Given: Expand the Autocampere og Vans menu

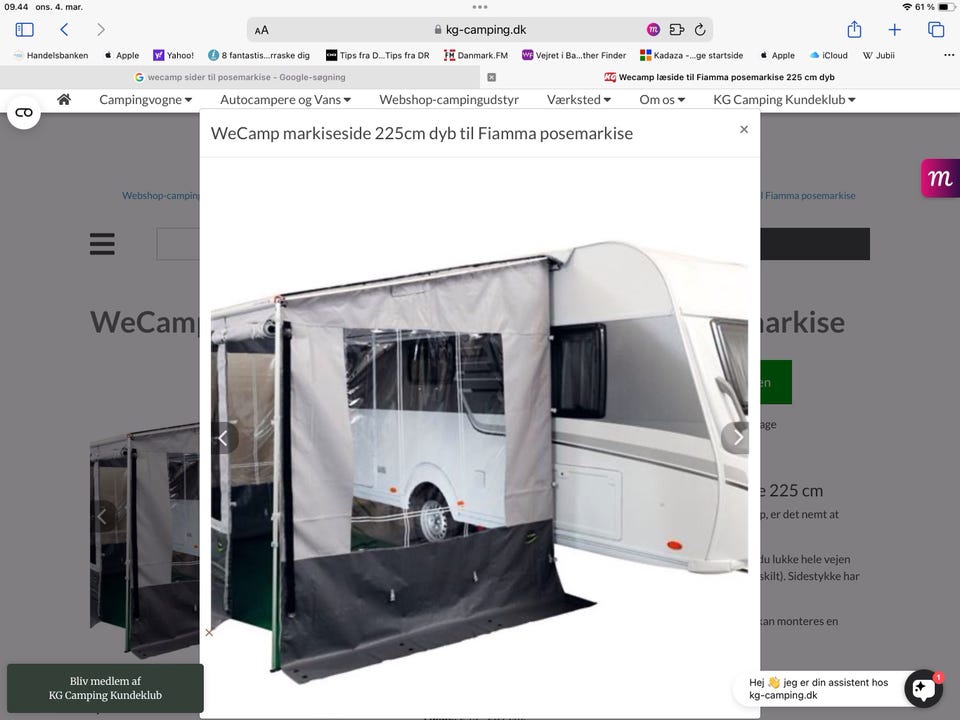Looking at the screenshot, I should click(x=285, y=99).
